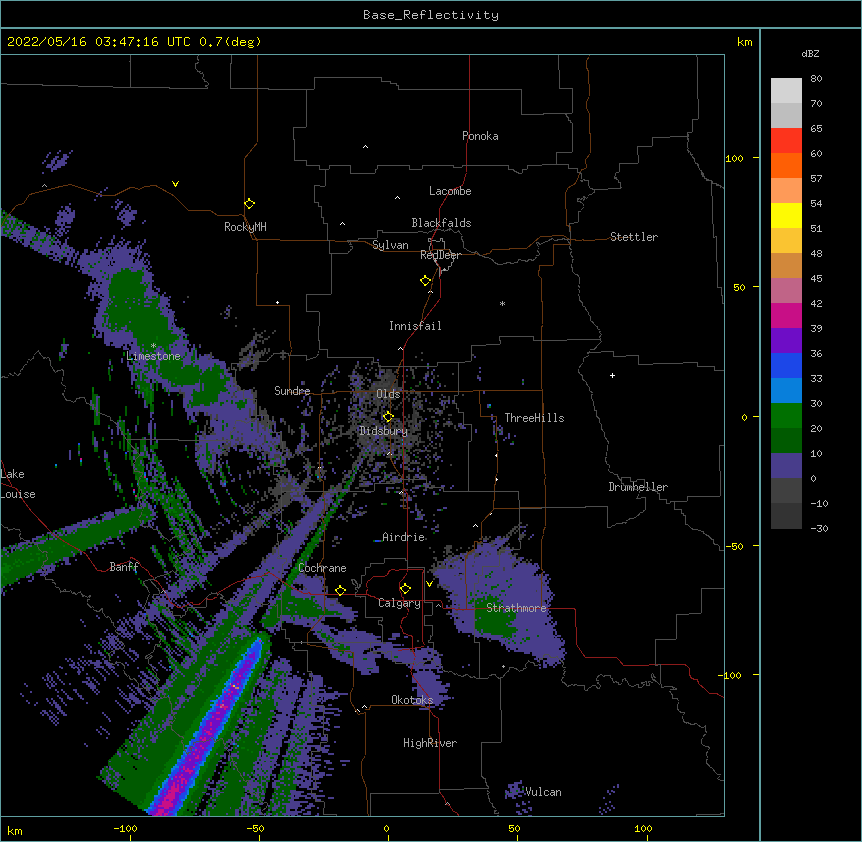Pick the royal blue 33-36 dBZ legend swatch
Image resolution: width=862 pixels, height=842 pixels.
click(x=786, y=365)
